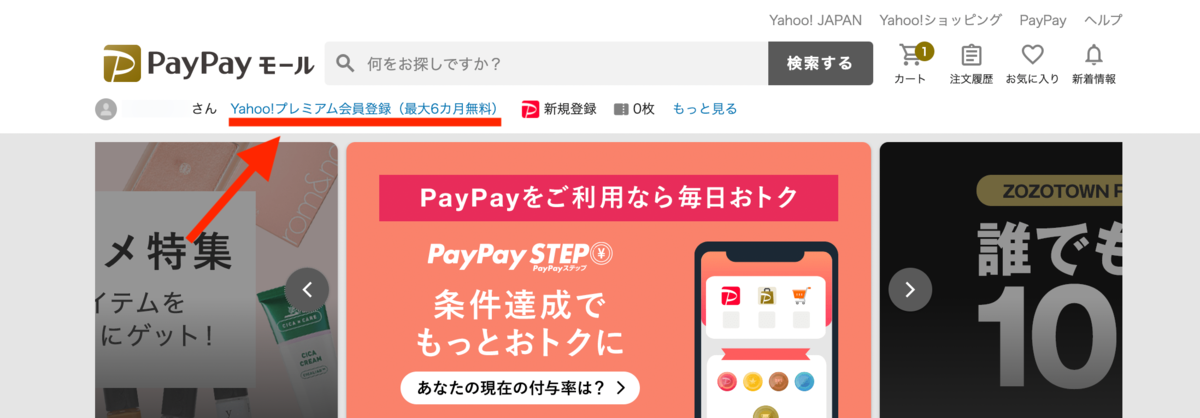This screenshot has height=418, width=1200.
Task: Click the magnifying glass in the search box
Action: tap(345, 63)
